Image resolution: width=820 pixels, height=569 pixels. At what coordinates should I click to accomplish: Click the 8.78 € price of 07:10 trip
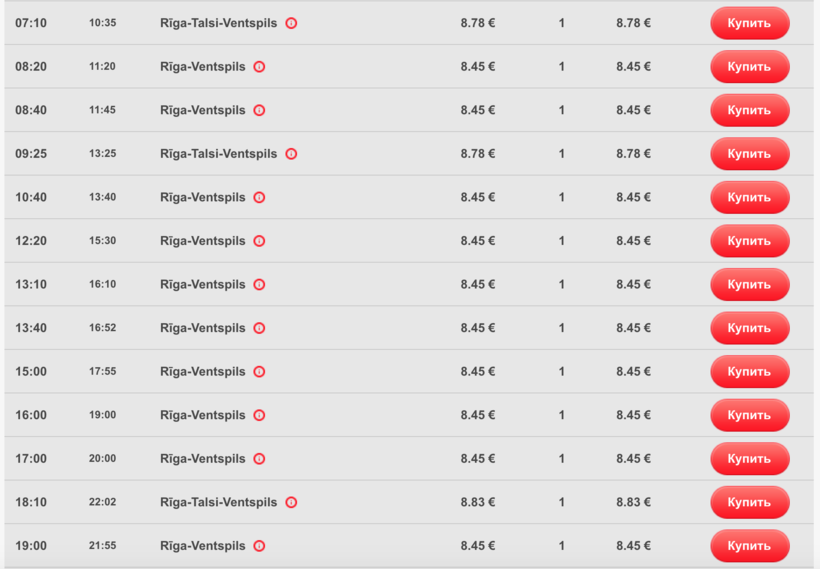click(x=478, y=23)
